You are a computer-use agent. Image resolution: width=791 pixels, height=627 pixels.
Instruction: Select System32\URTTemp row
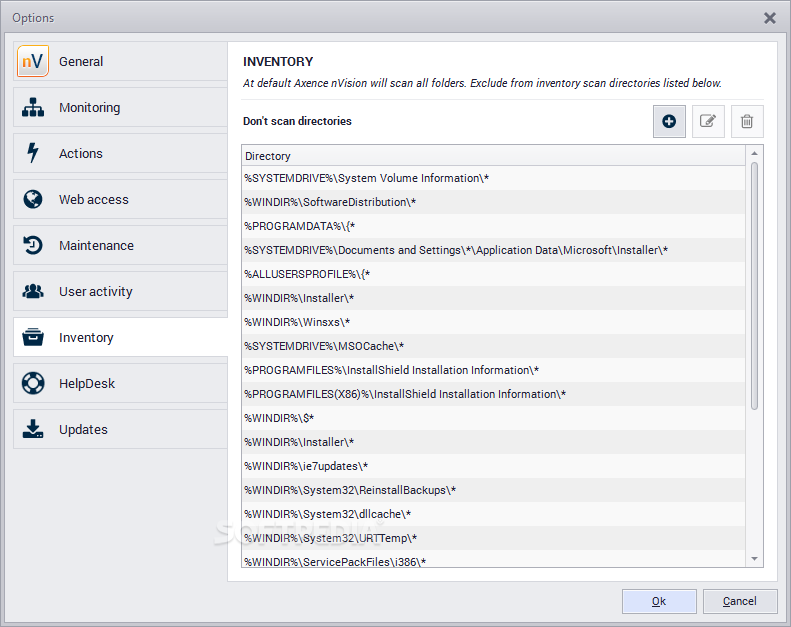coord(493,538)
